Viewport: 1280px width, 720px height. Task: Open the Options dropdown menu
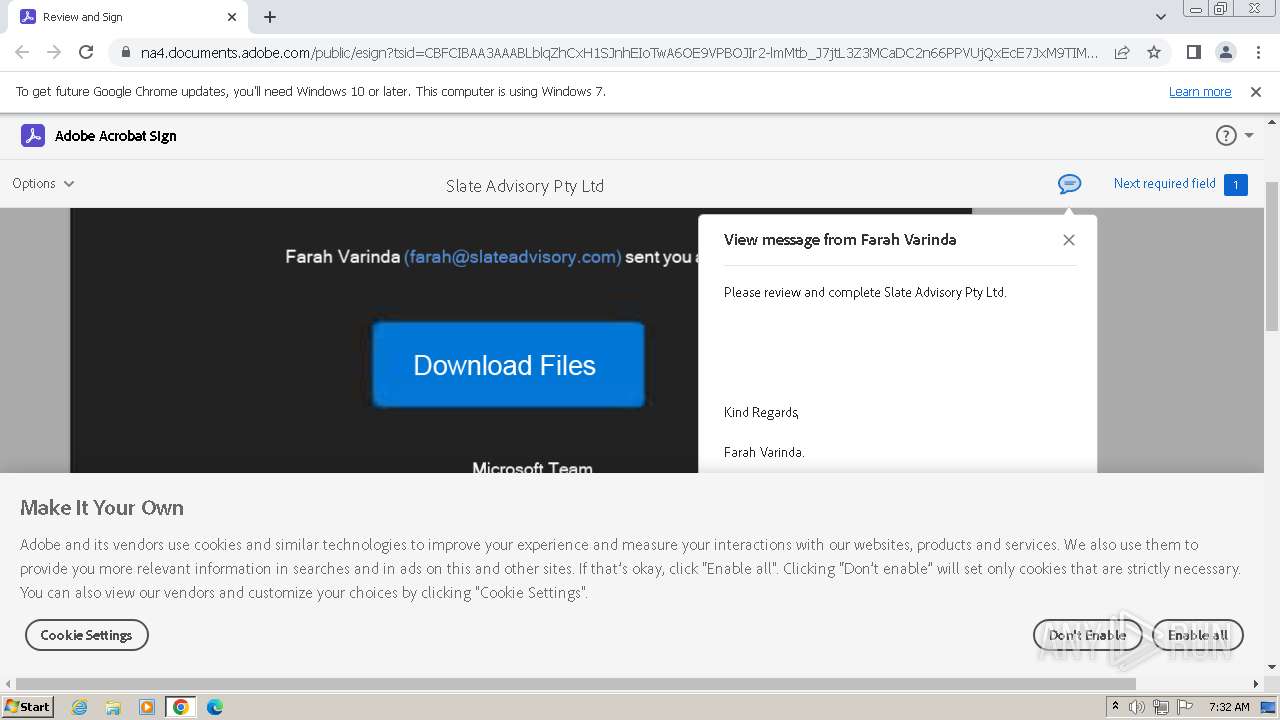click(43, 183)
